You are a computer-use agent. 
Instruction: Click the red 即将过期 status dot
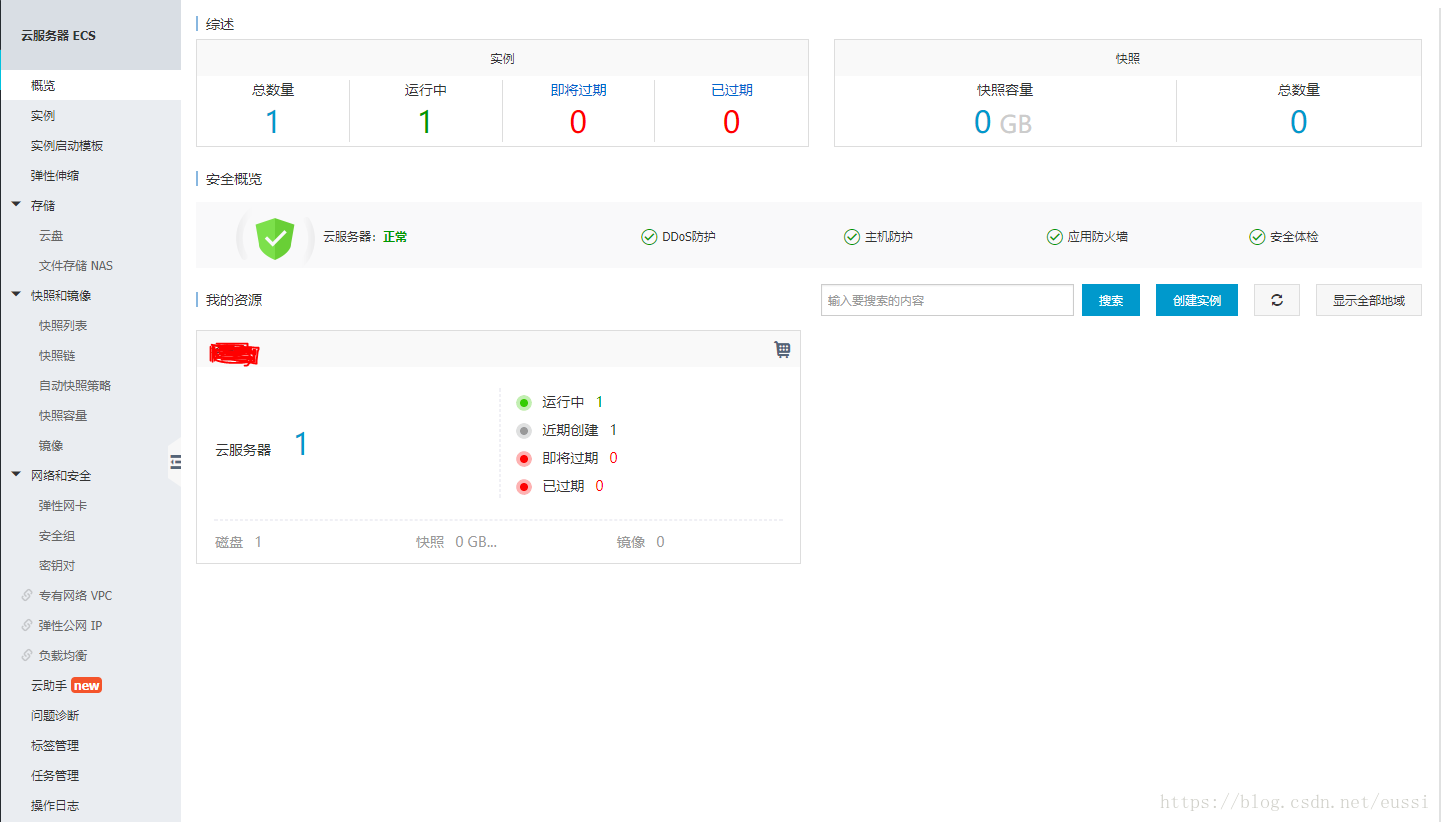tap(523, 458)
